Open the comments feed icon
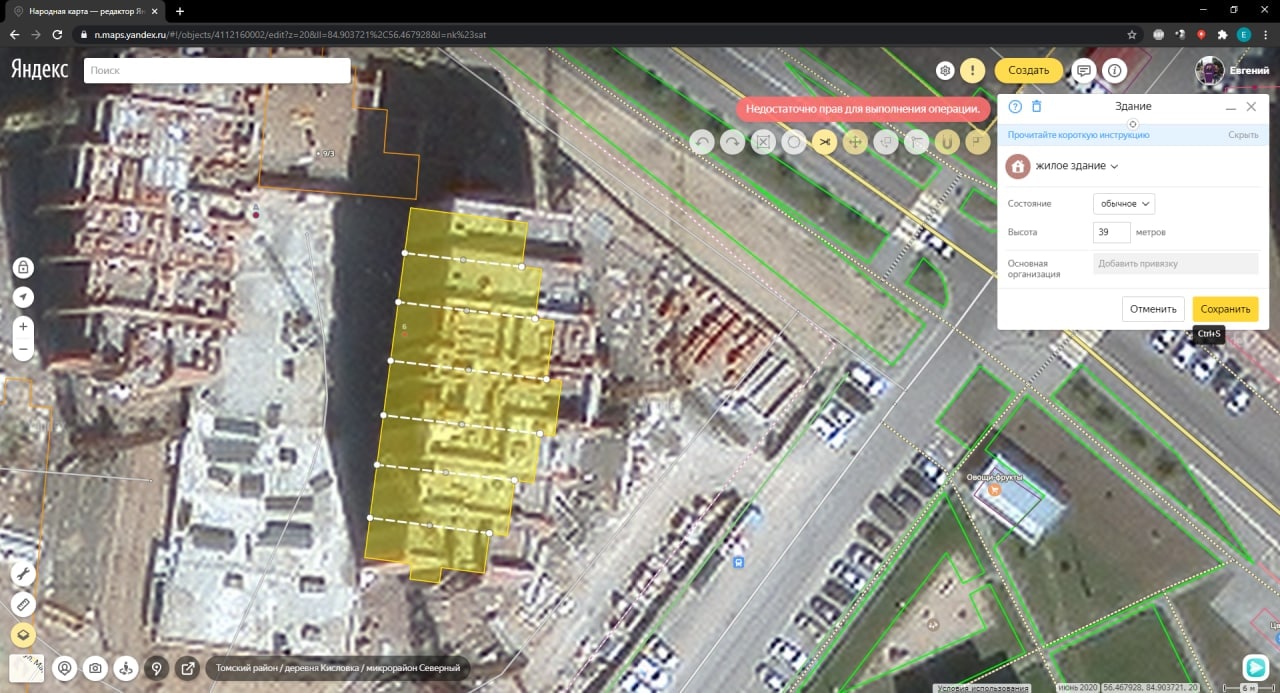The image size is (1280, 693). point(1083,70)
